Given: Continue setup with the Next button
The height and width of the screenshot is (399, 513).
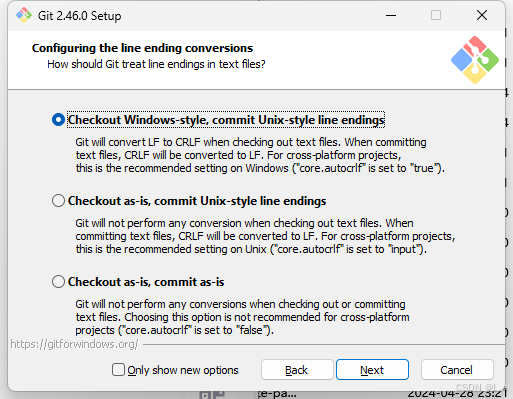Looking at the screenshot, I should (372, 370).
